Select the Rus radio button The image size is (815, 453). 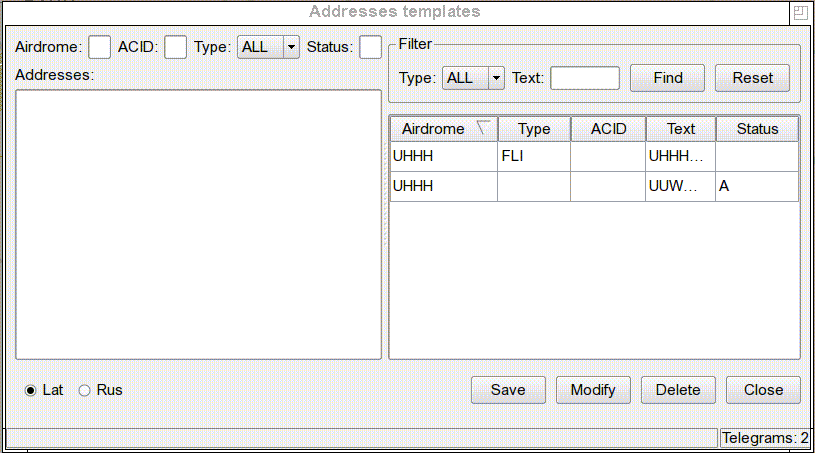tap(84, 390)
